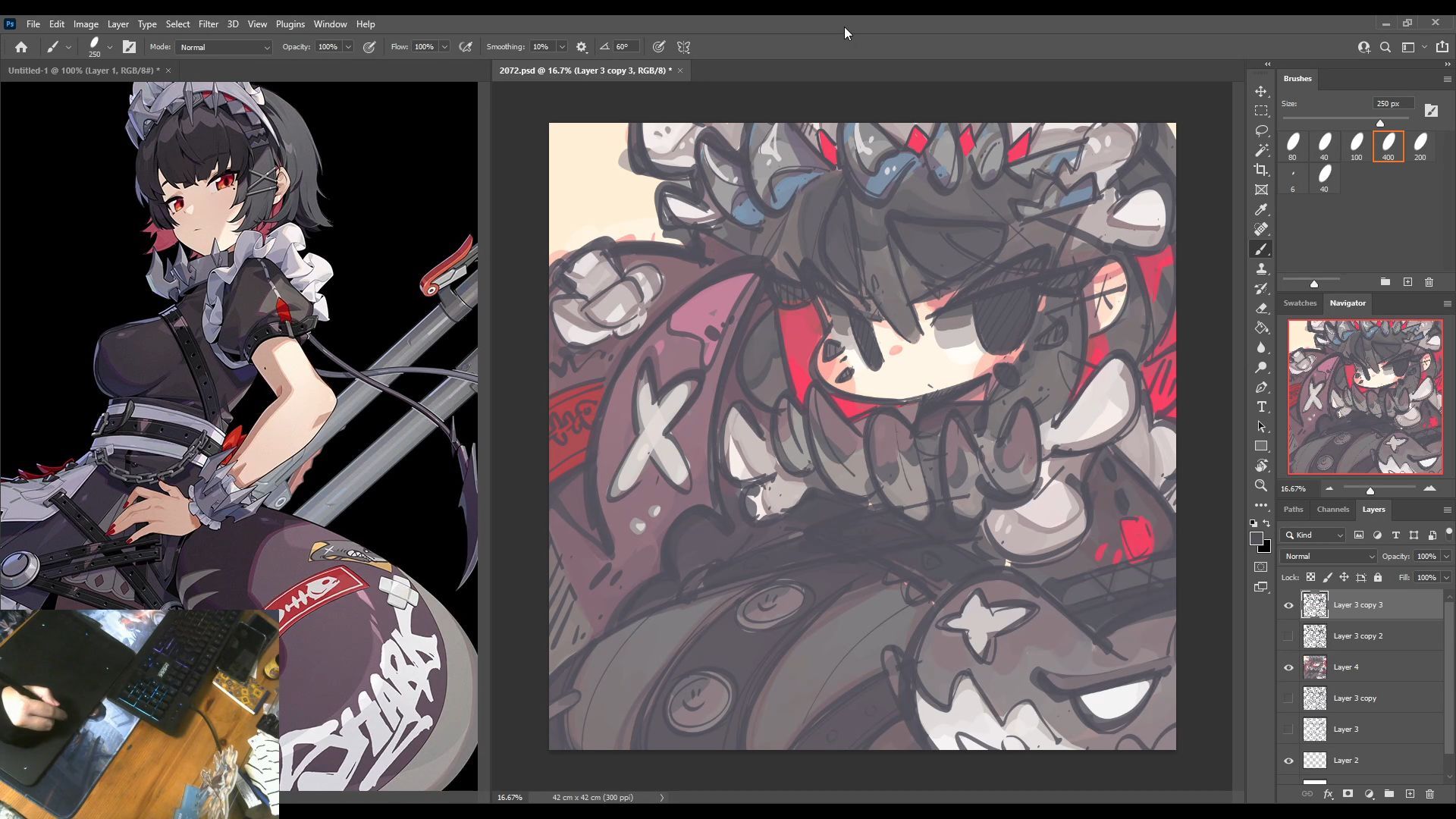Viewport: 1456px width, 819px height.
Task: Toggle symmetry paint butterfly icon
Action: click(x=683, y=47)
